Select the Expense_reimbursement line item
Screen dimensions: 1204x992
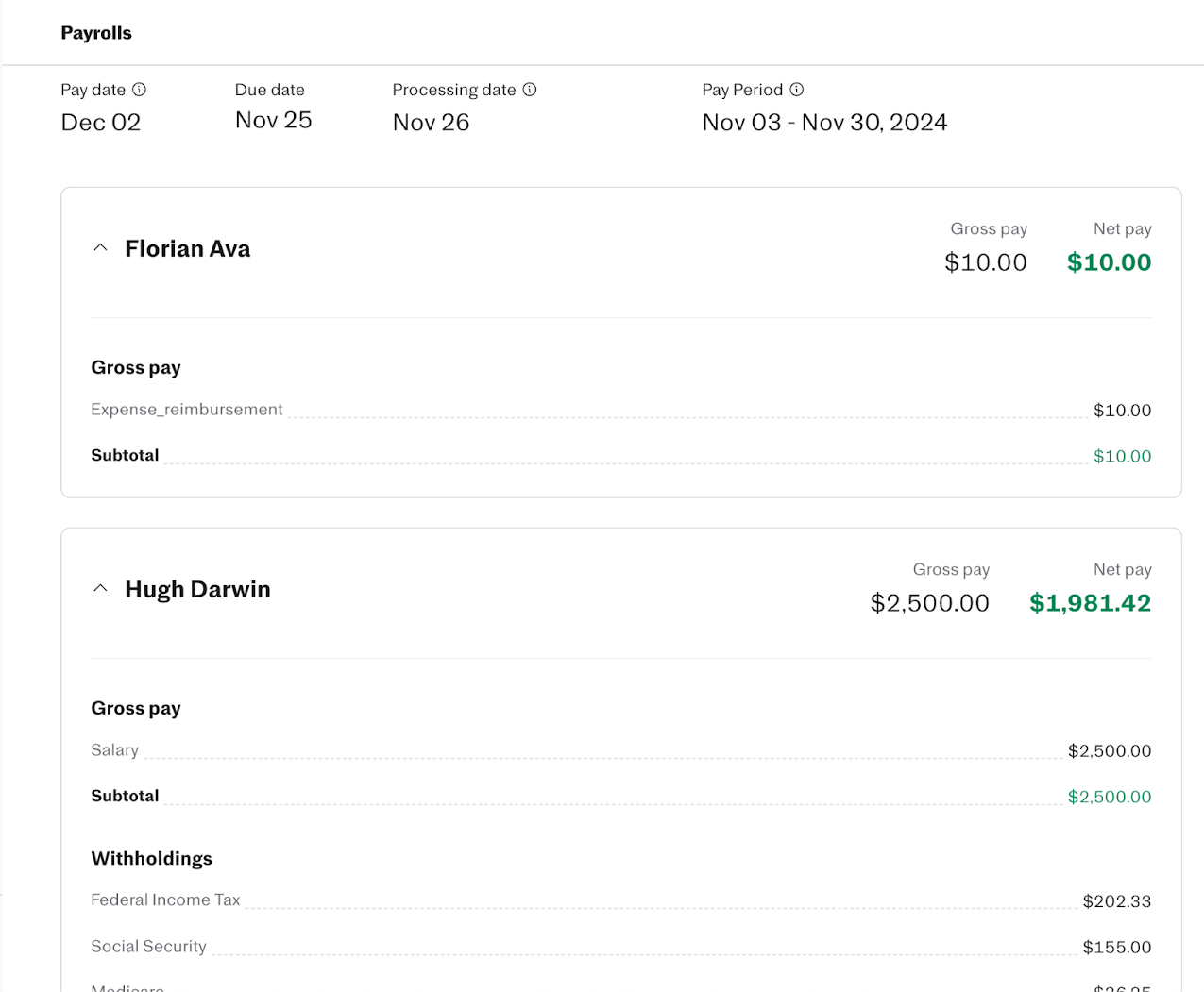[187, 410]
